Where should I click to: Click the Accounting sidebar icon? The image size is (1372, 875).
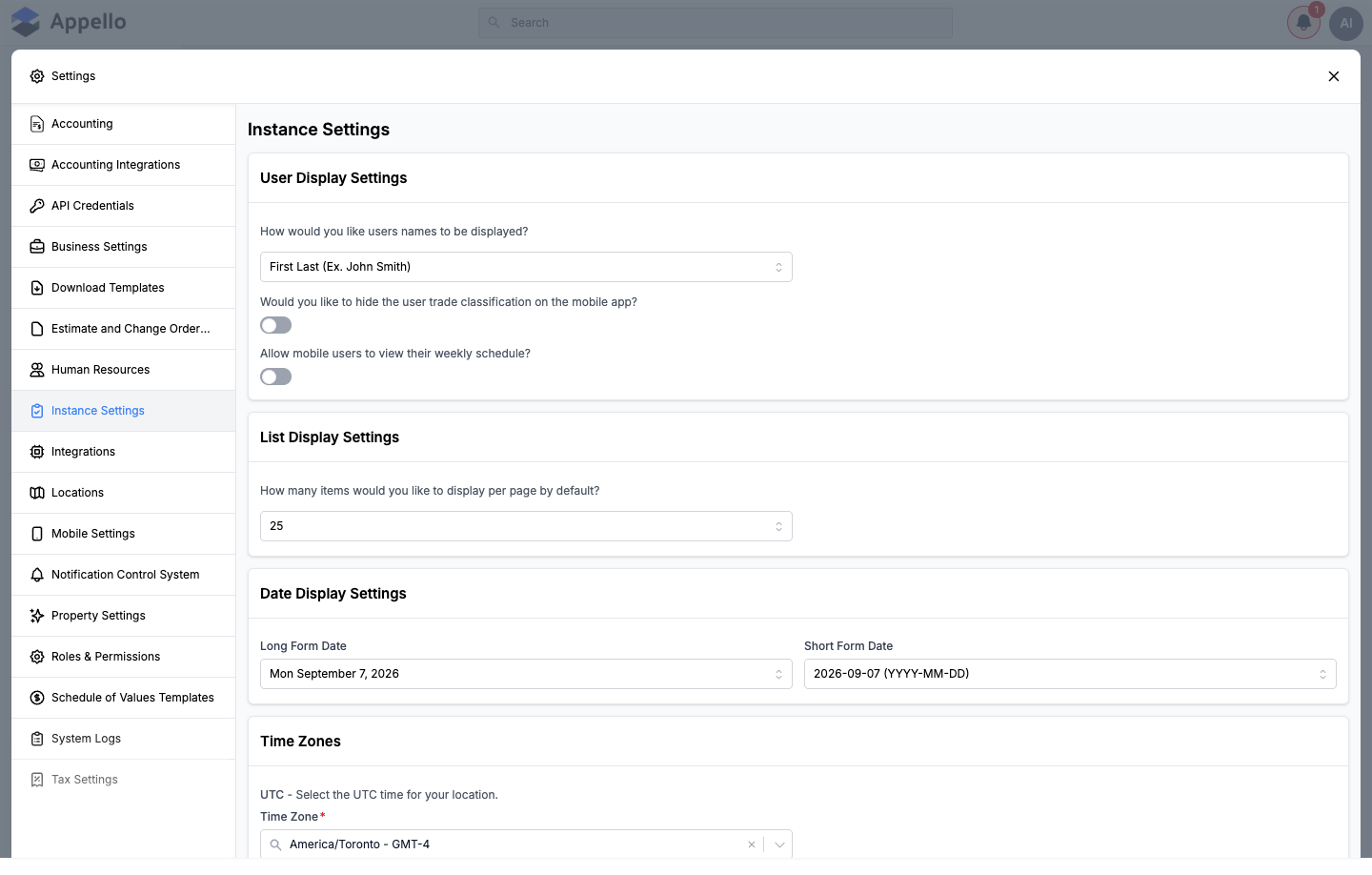(37, 124)
